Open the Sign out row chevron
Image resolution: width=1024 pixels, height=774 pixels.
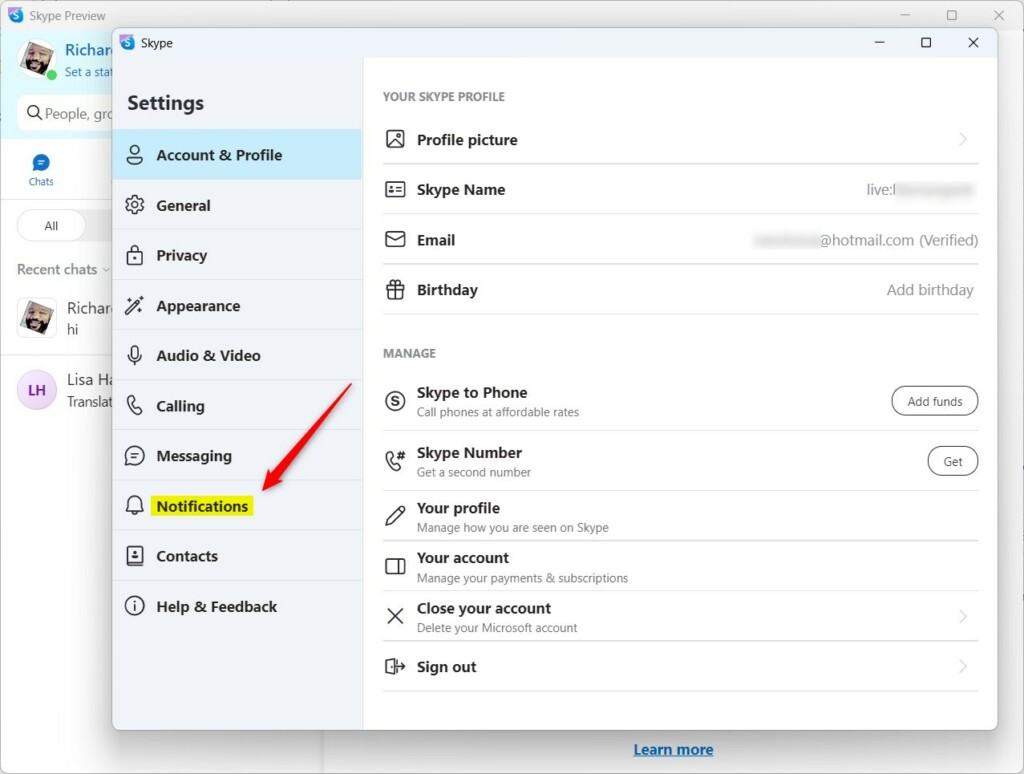(x=963, y=666)
